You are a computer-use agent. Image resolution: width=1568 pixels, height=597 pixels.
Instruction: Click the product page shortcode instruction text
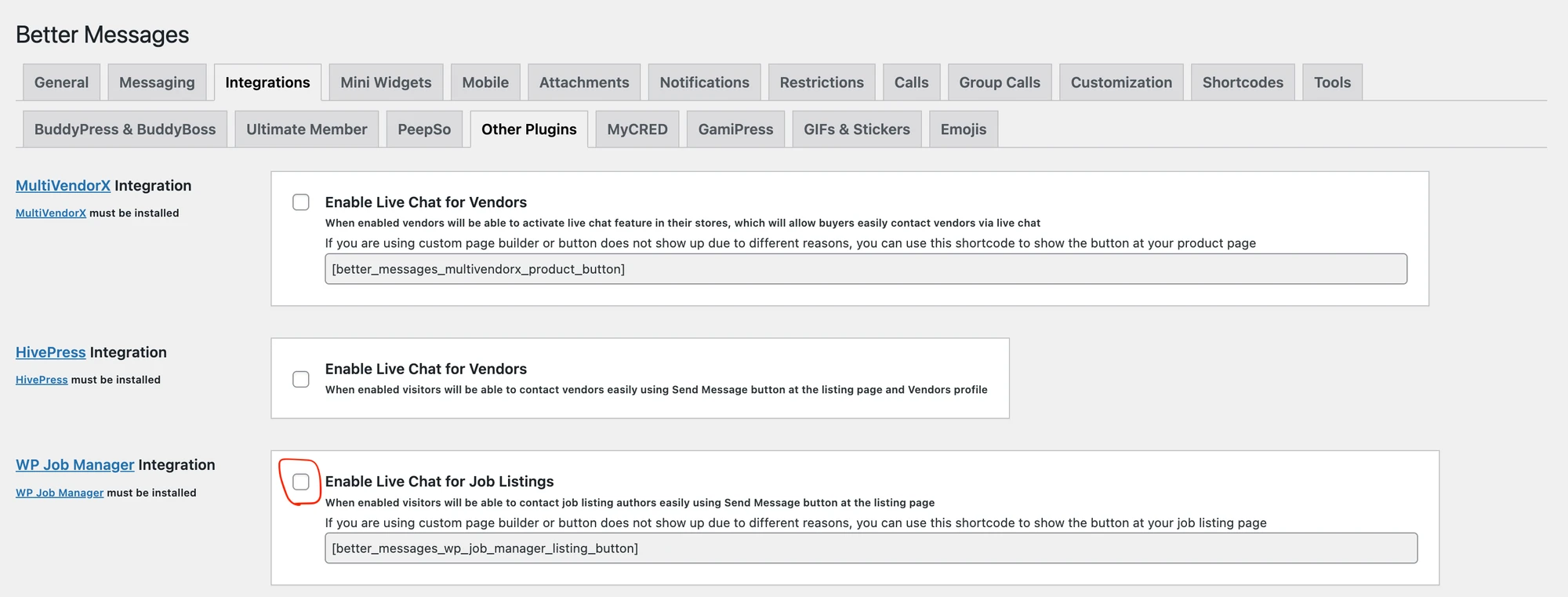[x=790, y=243]
